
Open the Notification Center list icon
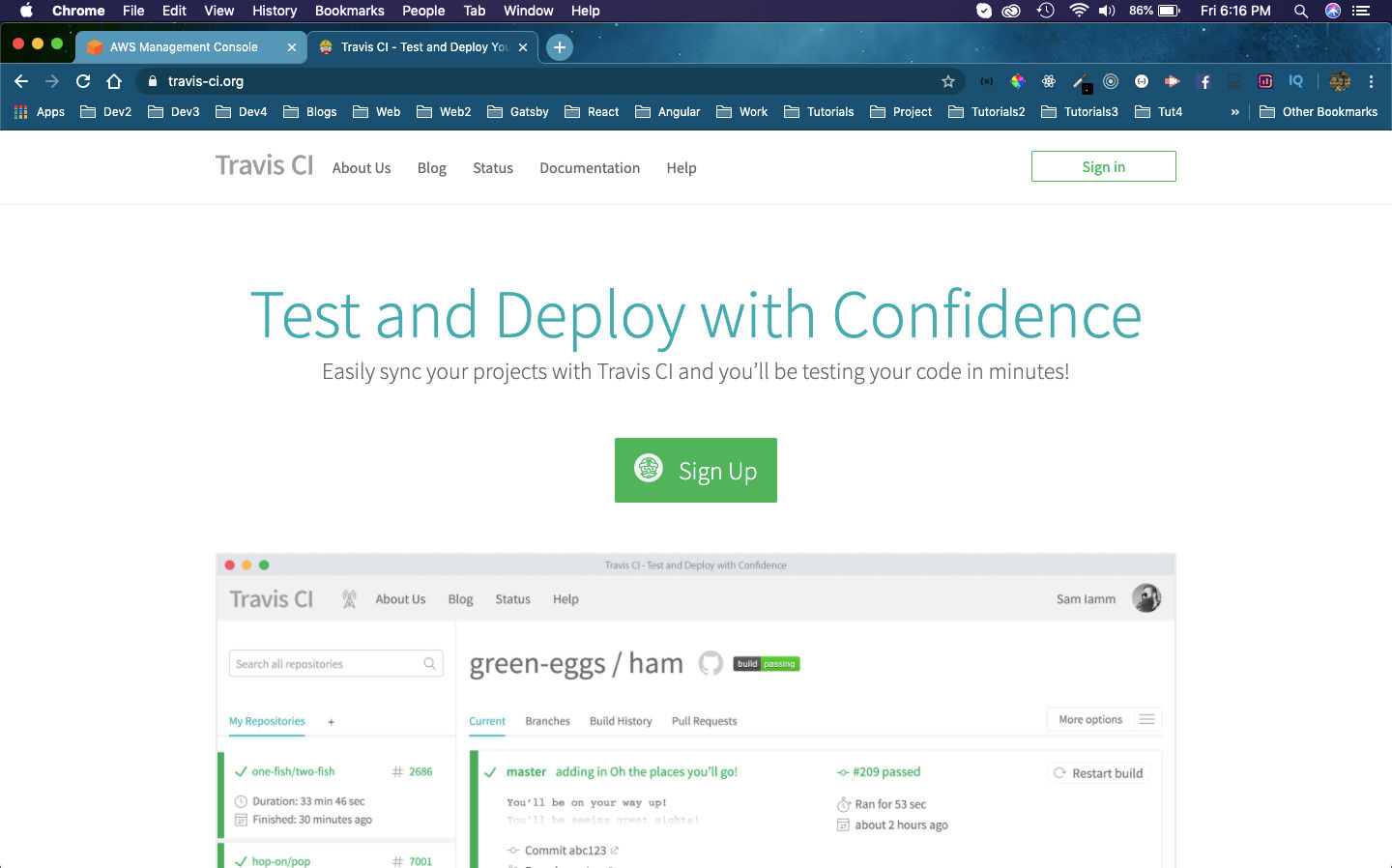1361,11
